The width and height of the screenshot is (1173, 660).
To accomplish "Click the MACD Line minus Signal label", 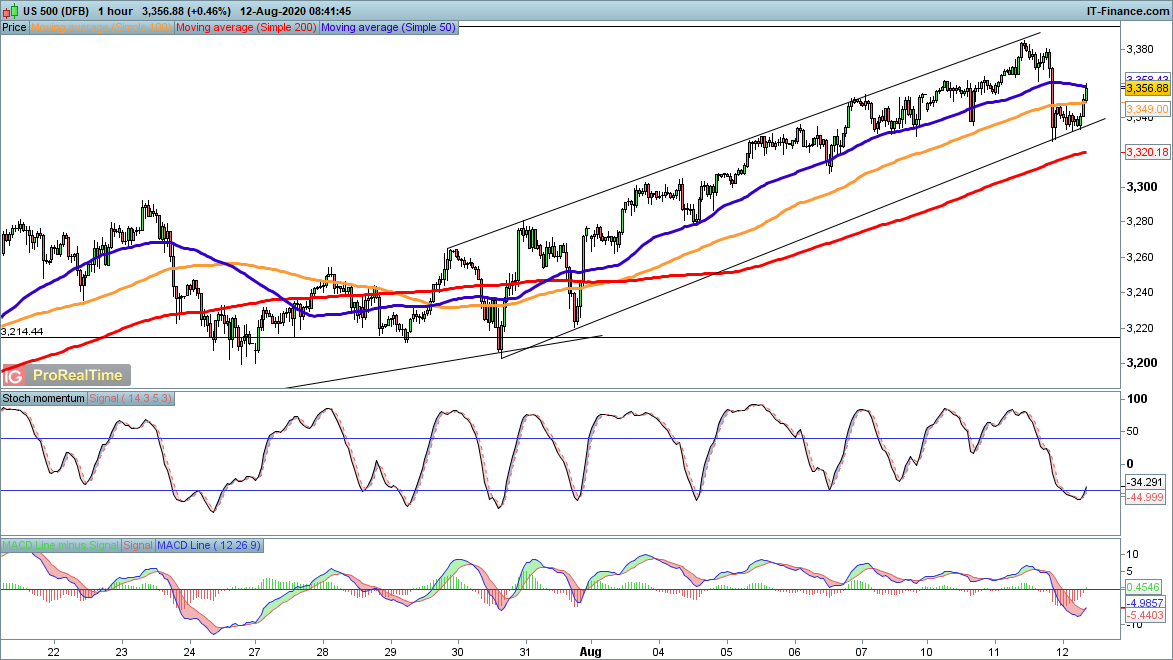I will [60, 545].
